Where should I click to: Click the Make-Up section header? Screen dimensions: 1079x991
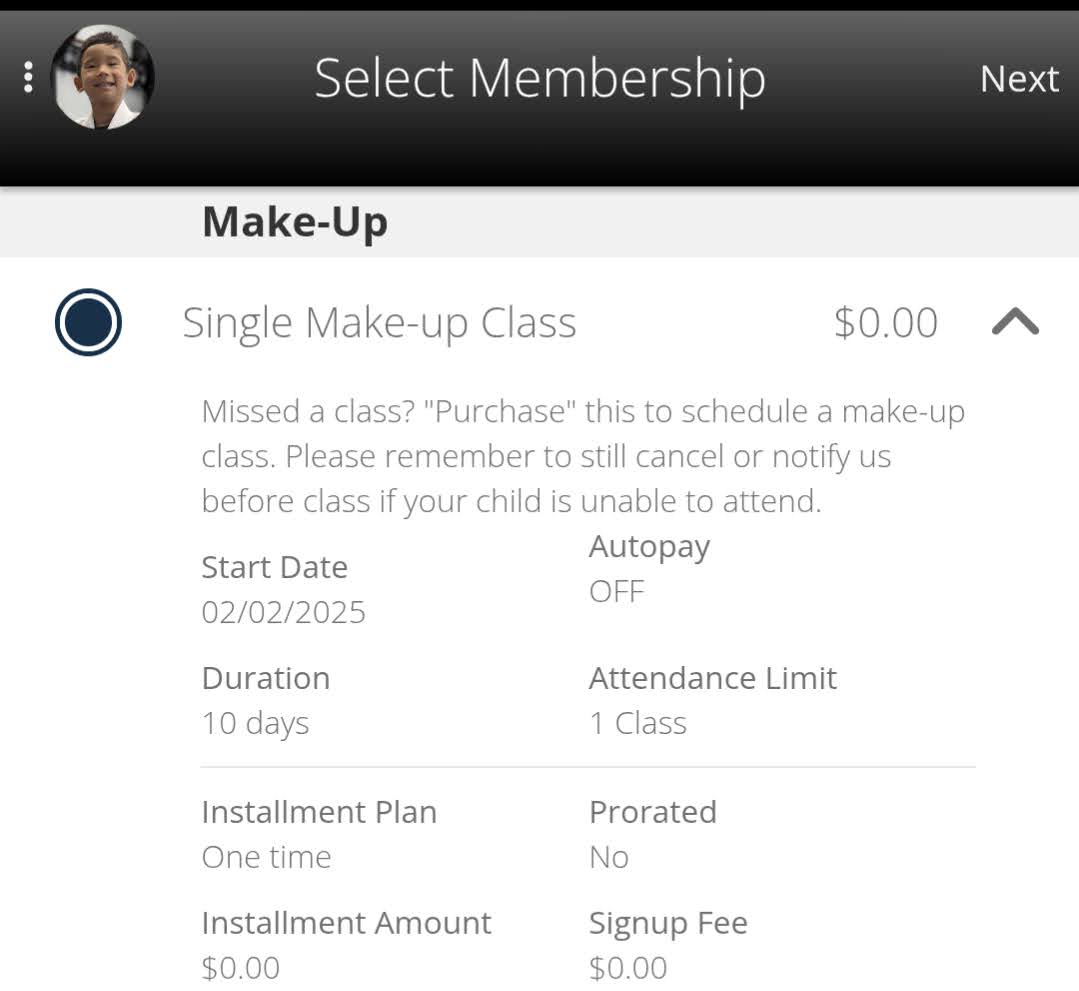[x=295, y=223]
